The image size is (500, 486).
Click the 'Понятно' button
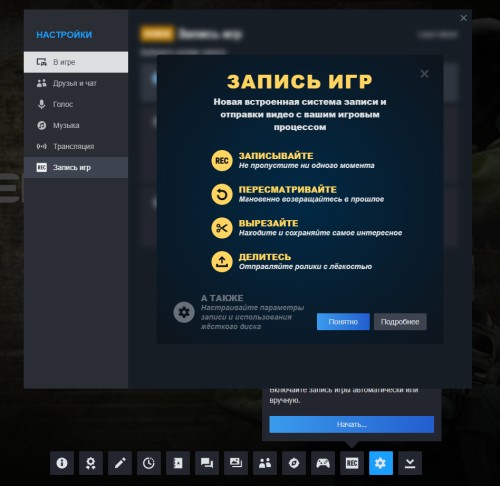(343, 322)
